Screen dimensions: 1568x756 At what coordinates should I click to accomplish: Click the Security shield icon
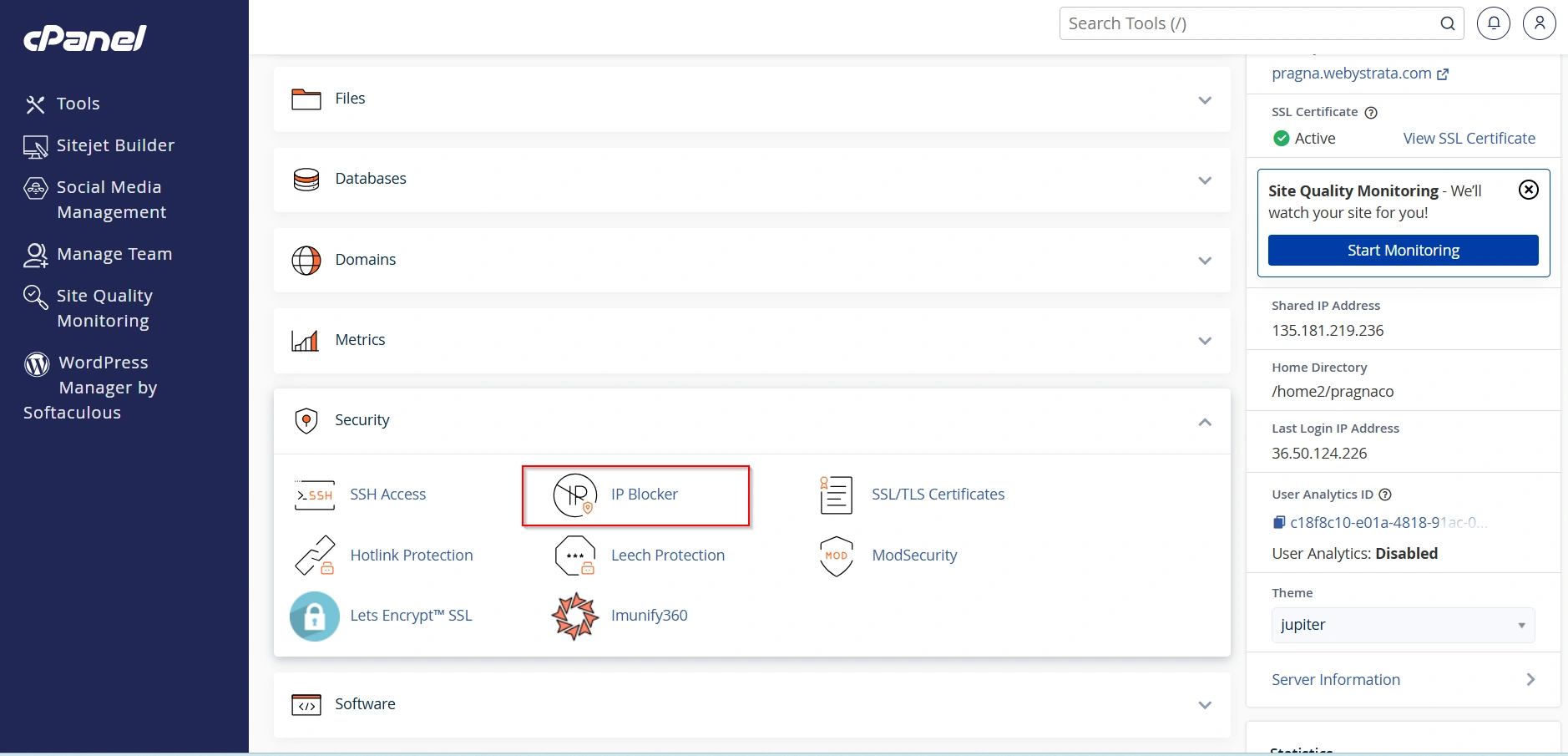pyautogui.click(x=306, y=420)
